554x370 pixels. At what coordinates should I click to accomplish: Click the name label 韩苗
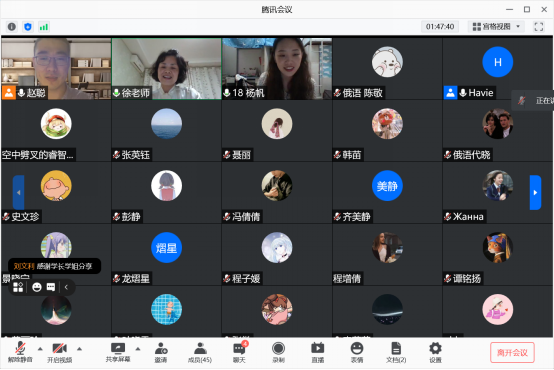348,155
